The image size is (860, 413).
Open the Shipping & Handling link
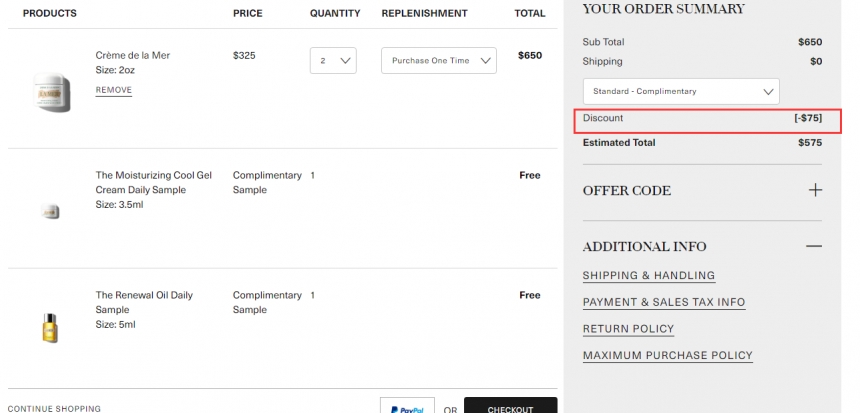point(648,276)
